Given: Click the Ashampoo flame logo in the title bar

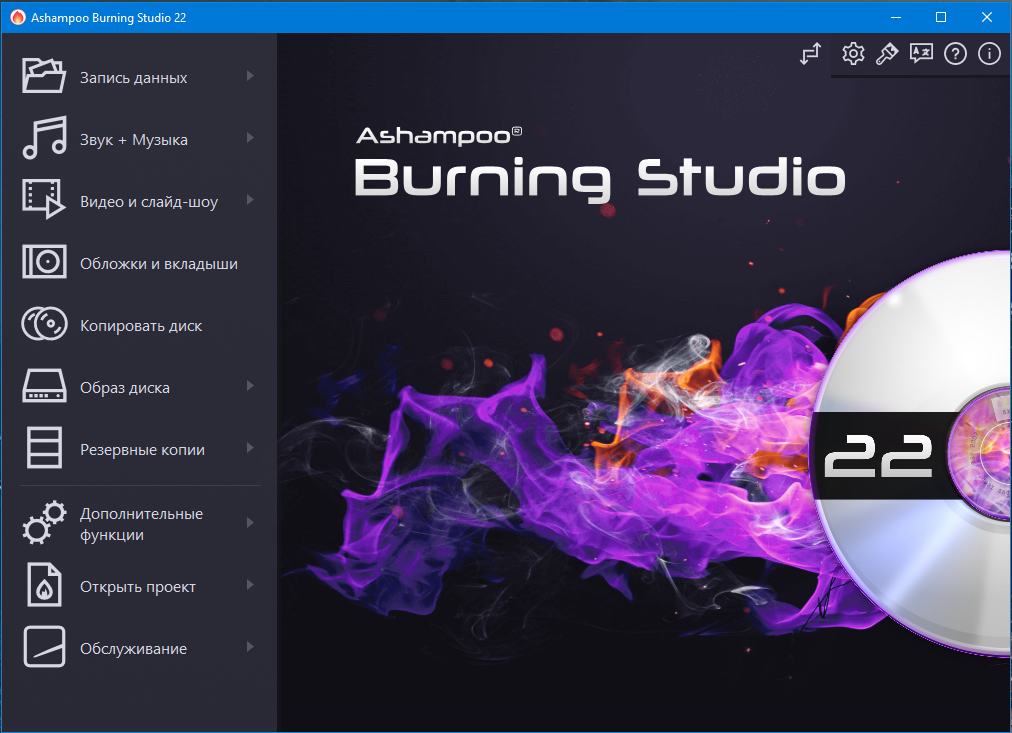Looking at the screenshot, I should 17,17.
